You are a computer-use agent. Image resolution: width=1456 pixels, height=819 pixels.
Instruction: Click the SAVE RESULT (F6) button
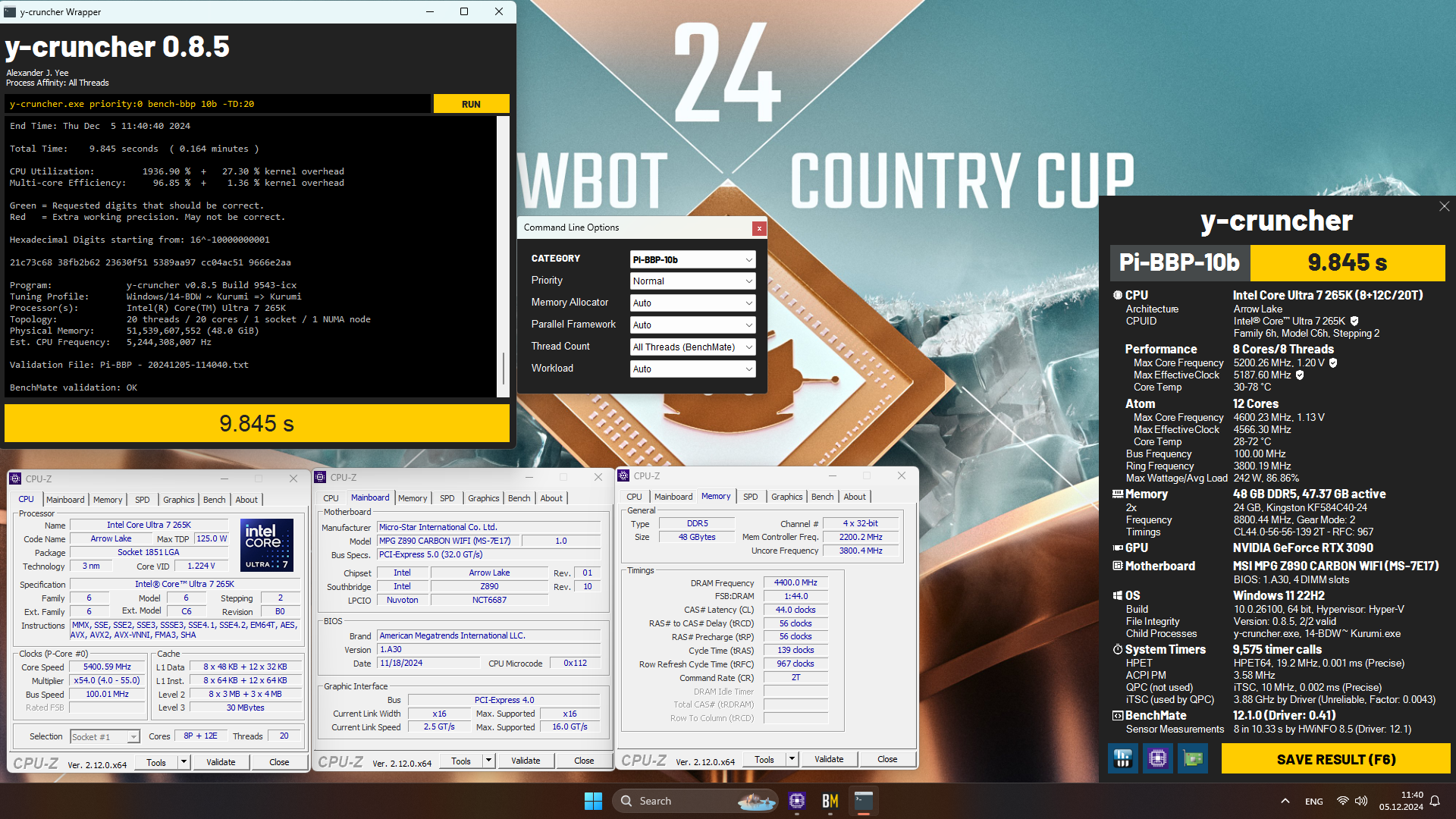point(1335,759)
